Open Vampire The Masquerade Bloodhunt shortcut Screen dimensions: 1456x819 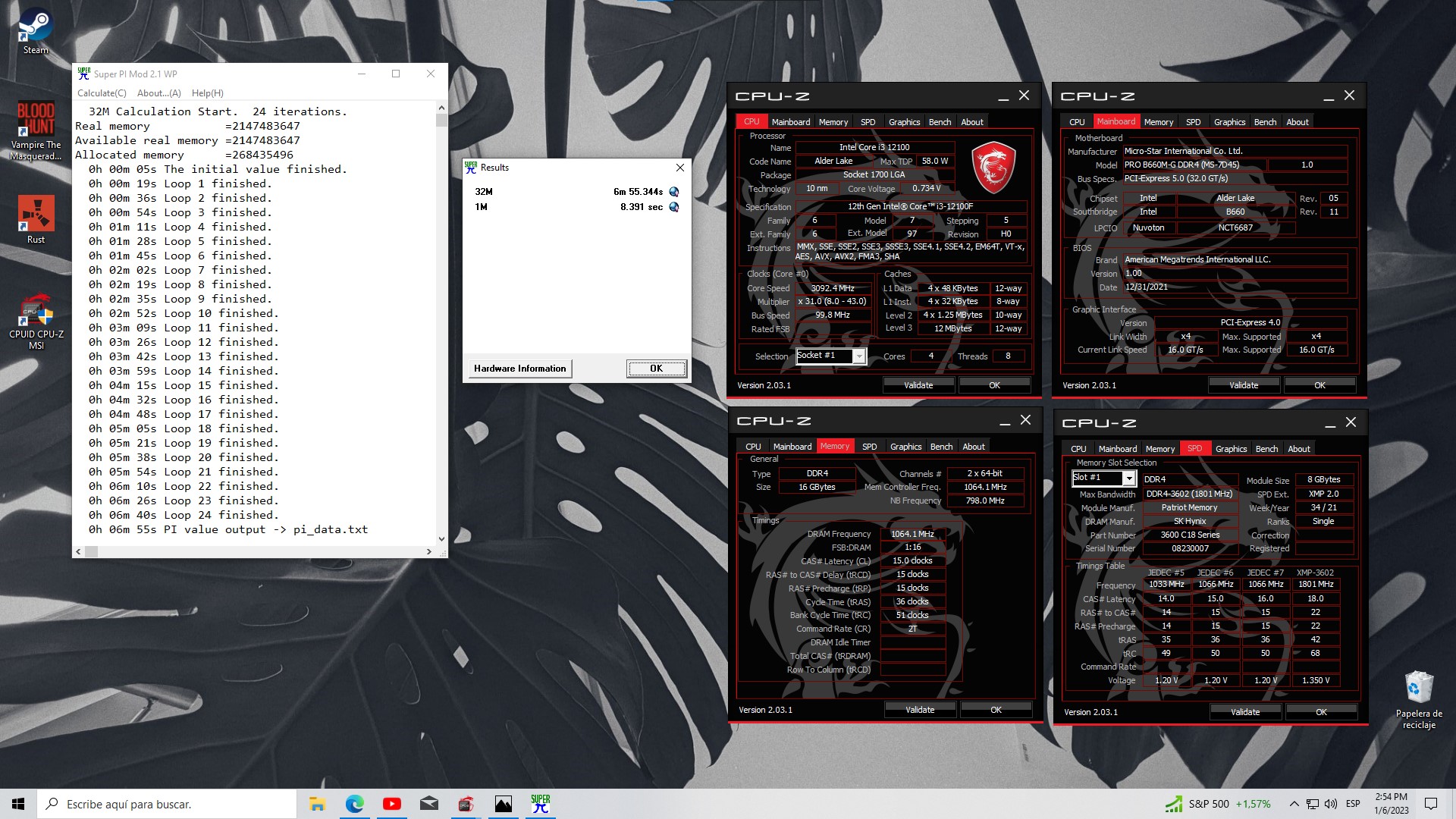click(36, 130)
